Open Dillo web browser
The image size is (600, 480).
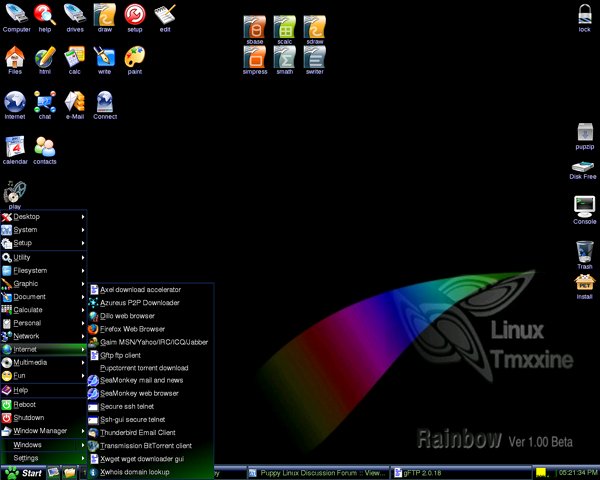tap(151, 316)
